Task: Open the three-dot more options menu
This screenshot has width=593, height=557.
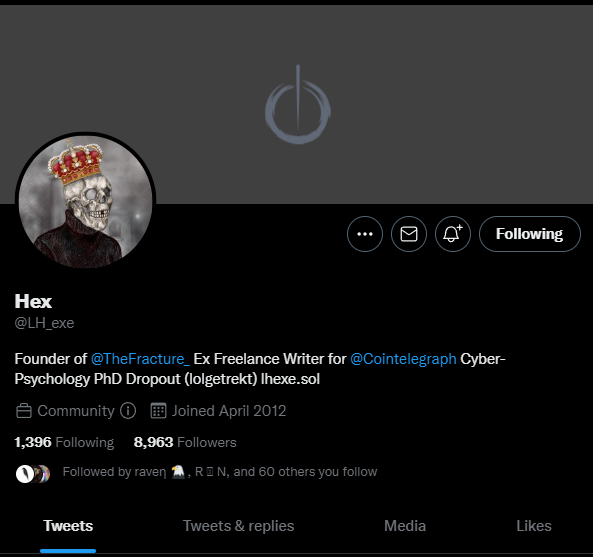Action: [x=365, y=234]
